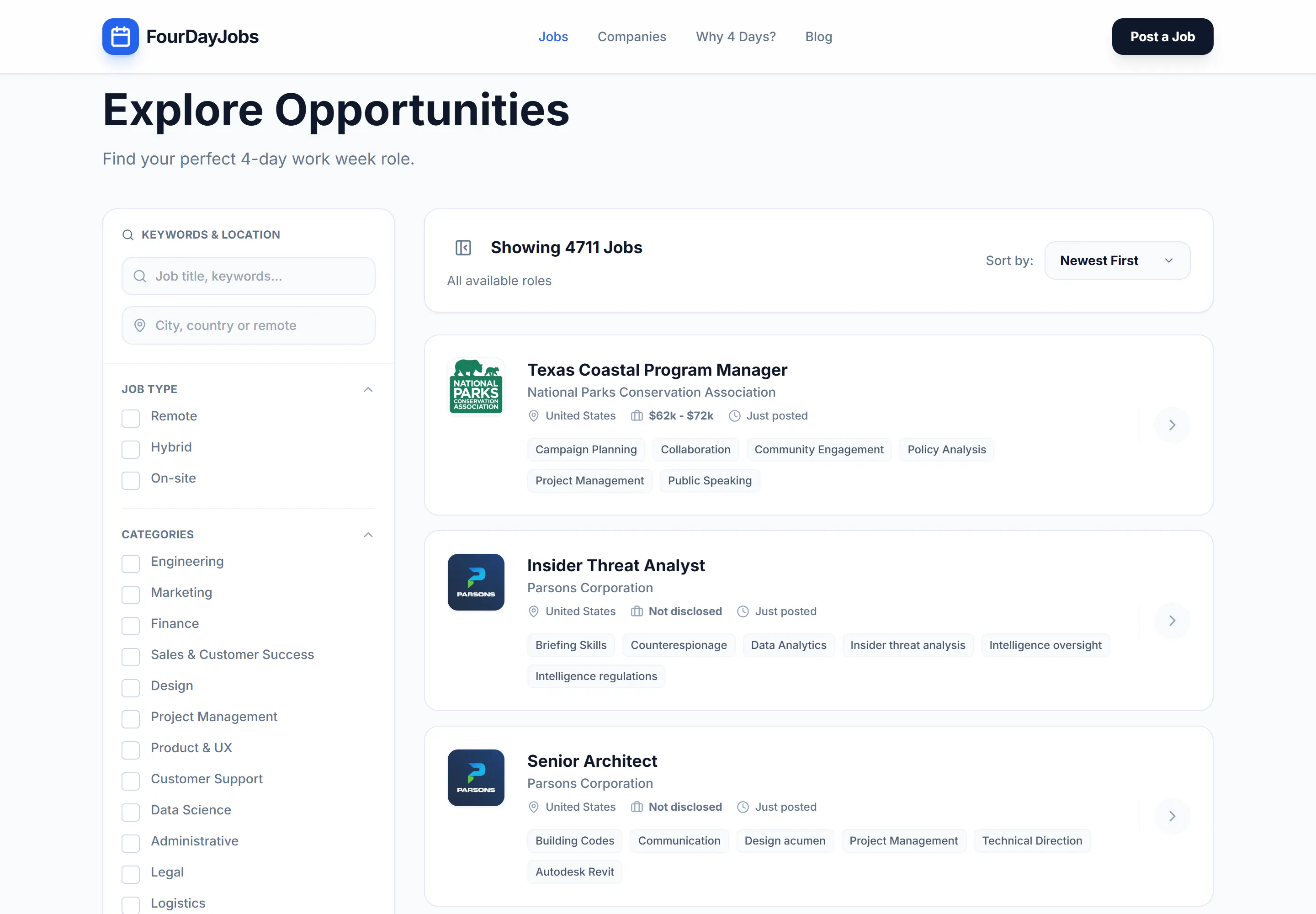
Task: Open the Newest First sort dropdown
Action: (1117, 260)
